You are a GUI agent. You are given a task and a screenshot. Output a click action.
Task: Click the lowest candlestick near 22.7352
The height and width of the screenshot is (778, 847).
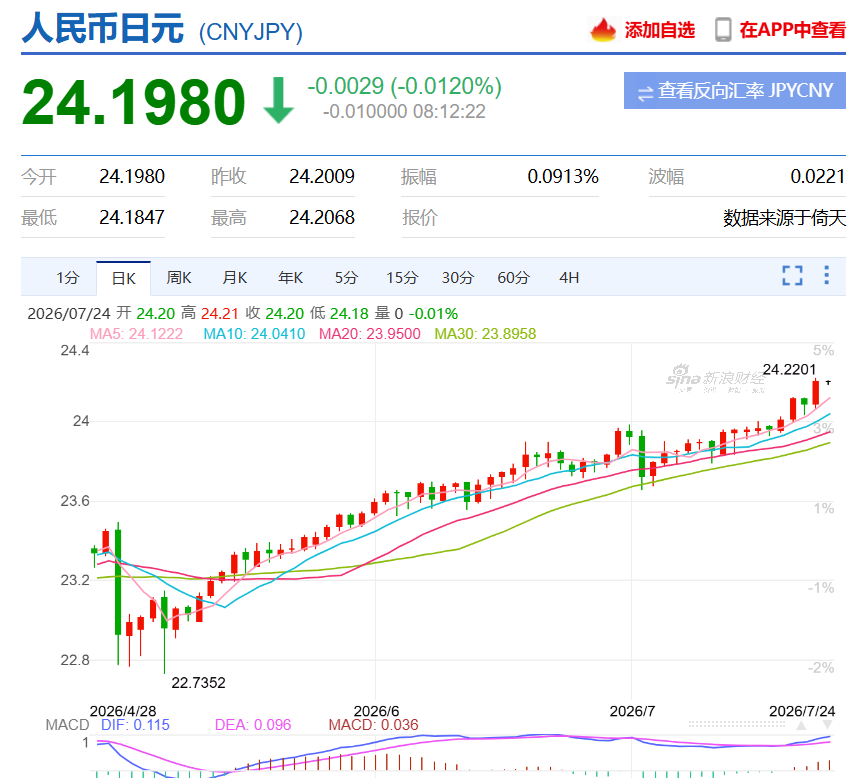pyautogui.click(x=164, y=632)
